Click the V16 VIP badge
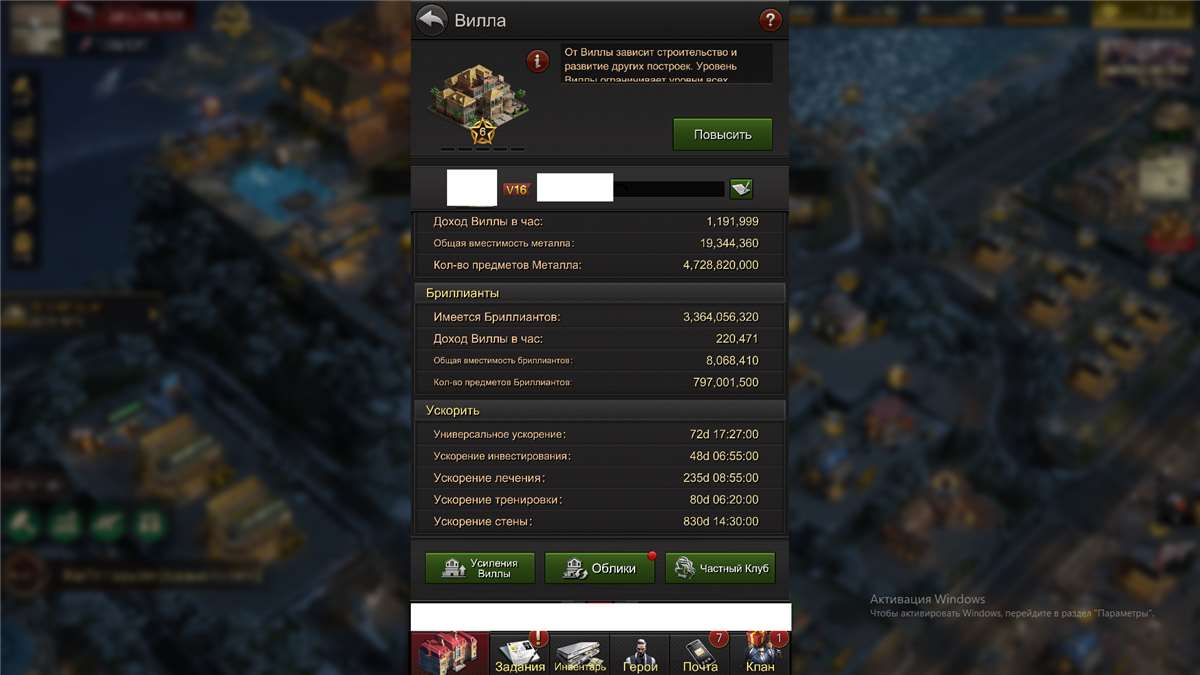Viewport: 1200px width, 675px height. (x=516, y=189)
